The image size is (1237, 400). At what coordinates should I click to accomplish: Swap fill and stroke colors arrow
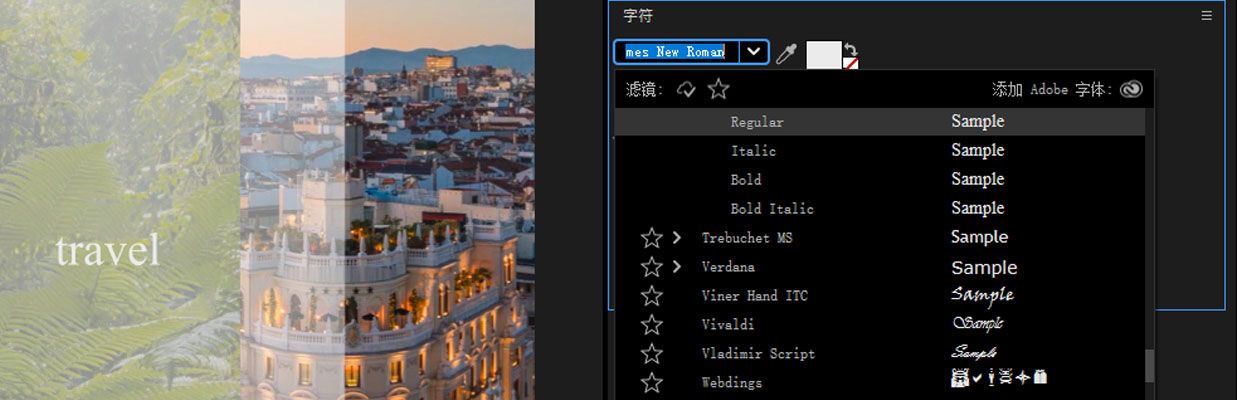[x=850, y=48]
